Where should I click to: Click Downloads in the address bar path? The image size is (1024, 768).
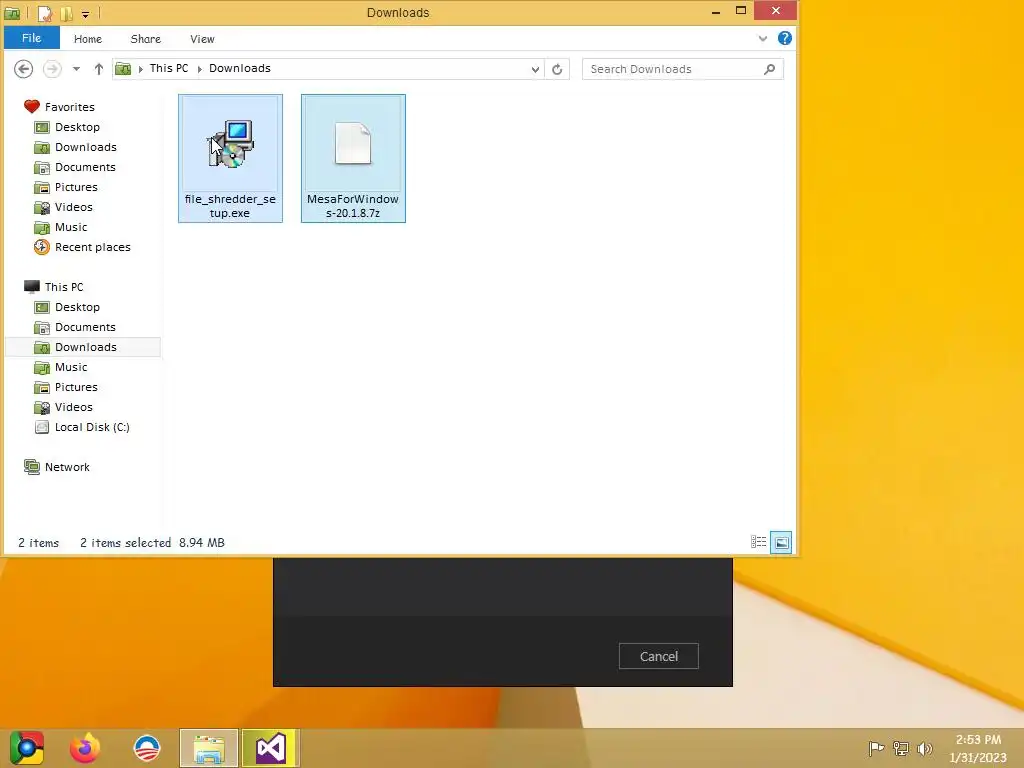pos(240,68)
